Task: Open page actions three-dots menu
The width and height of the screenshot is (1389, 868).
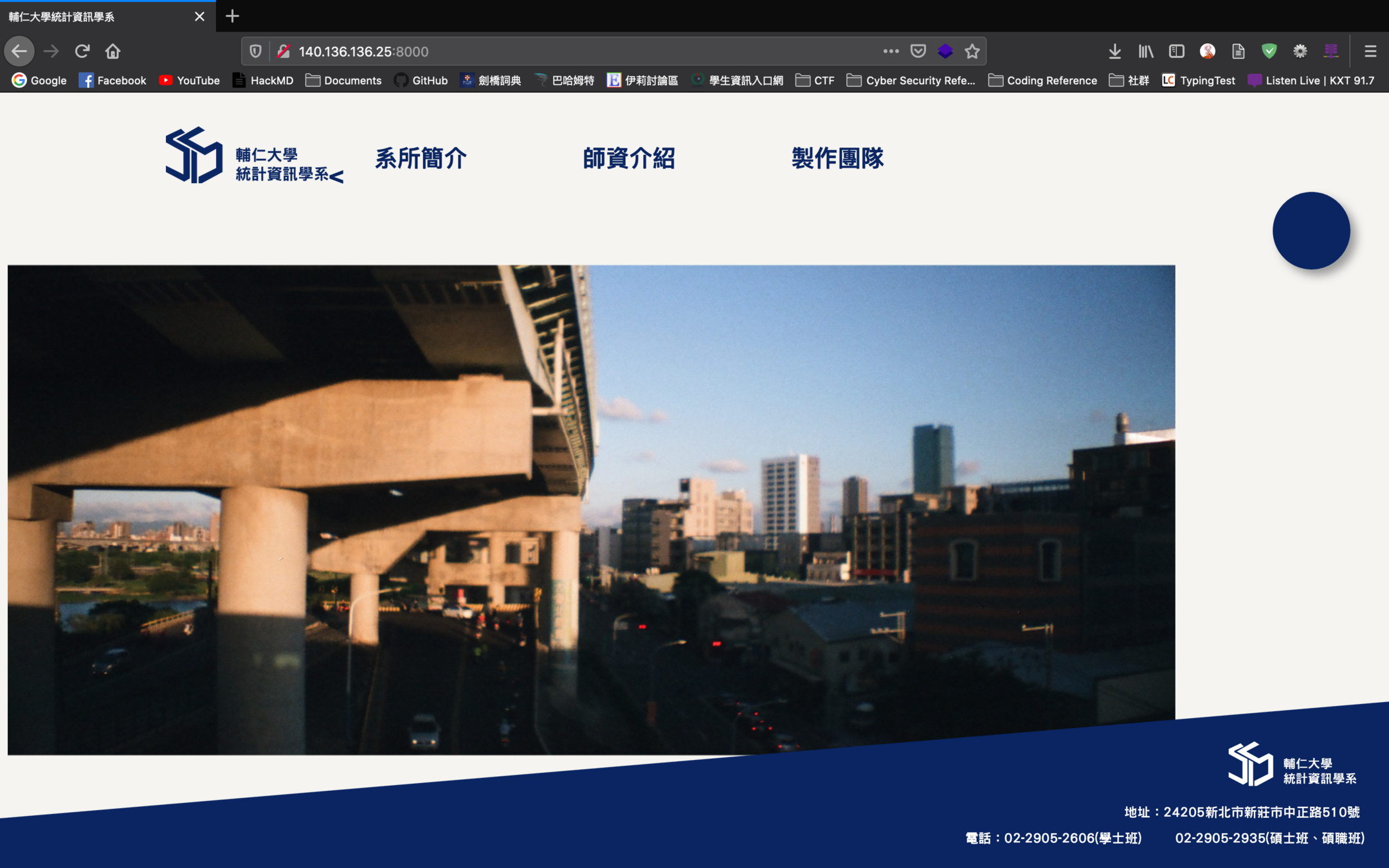Action: point(891,51)
